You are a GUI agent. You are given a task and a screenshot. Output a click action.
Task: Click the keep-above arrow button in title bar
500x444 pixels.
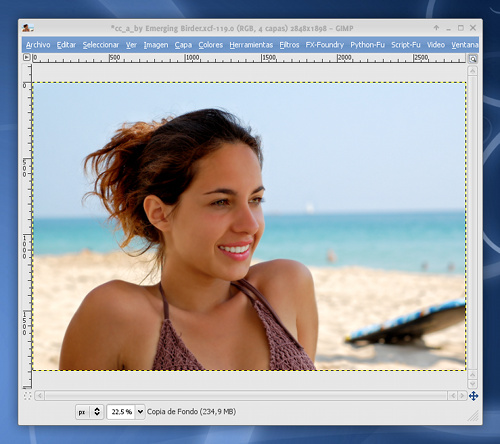[436, 28]
